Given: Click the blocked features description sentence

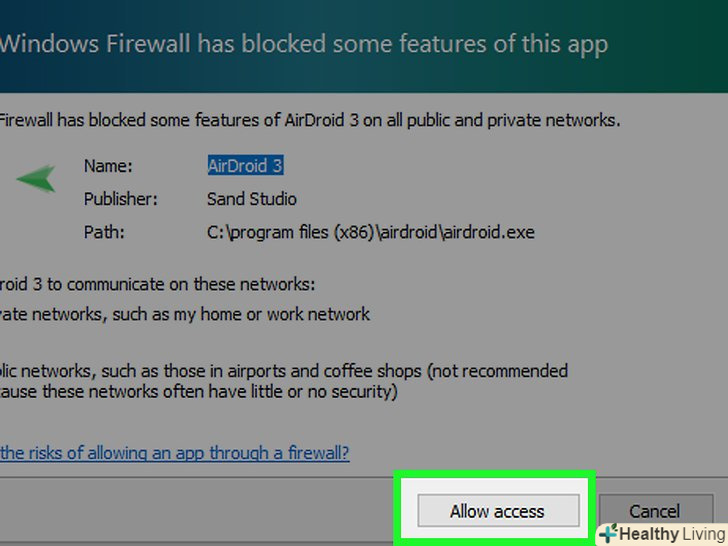Looking at the screenshot, I should click(x=310, y=120).
